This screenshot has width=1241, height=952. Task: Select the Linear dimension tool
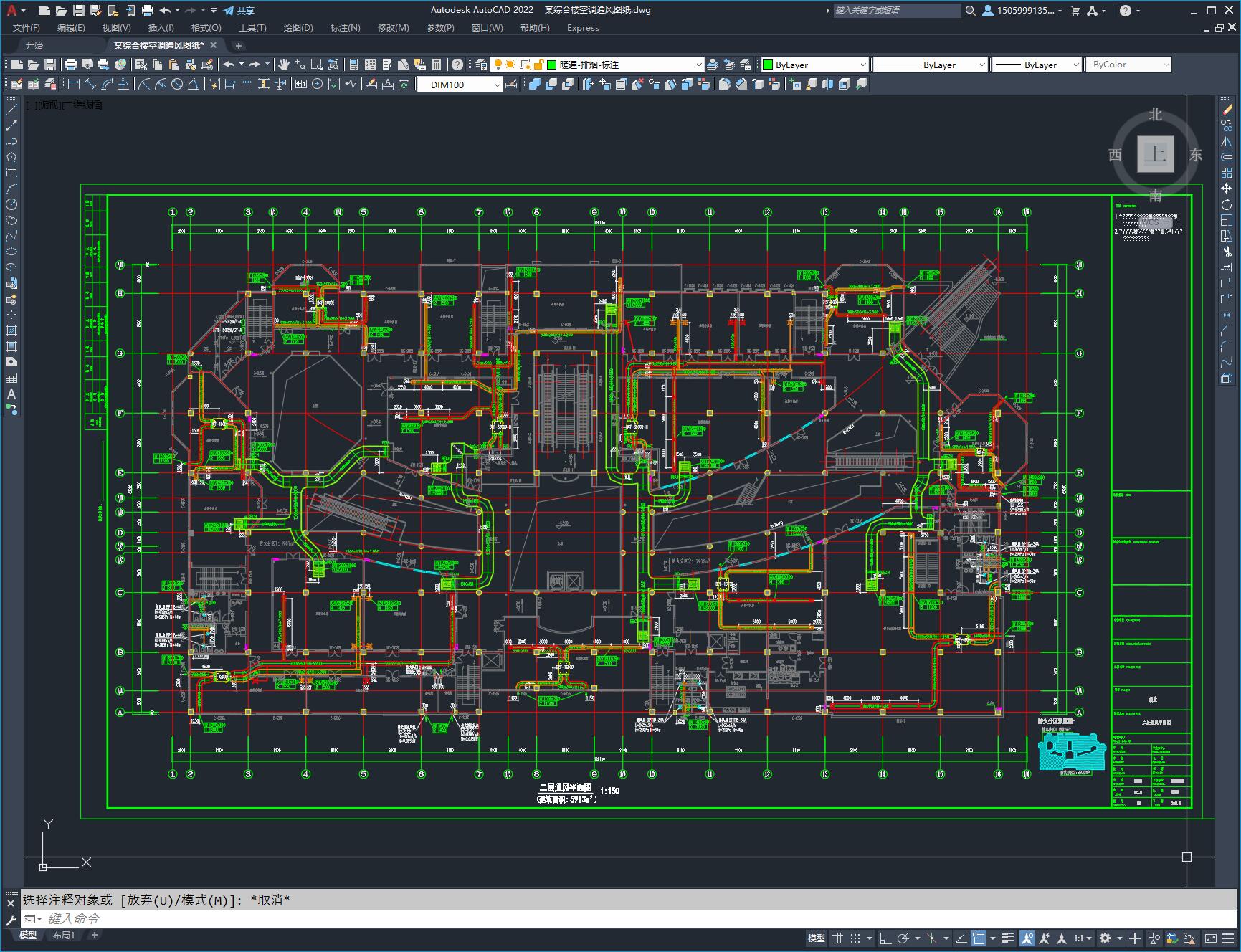point(74,84)
